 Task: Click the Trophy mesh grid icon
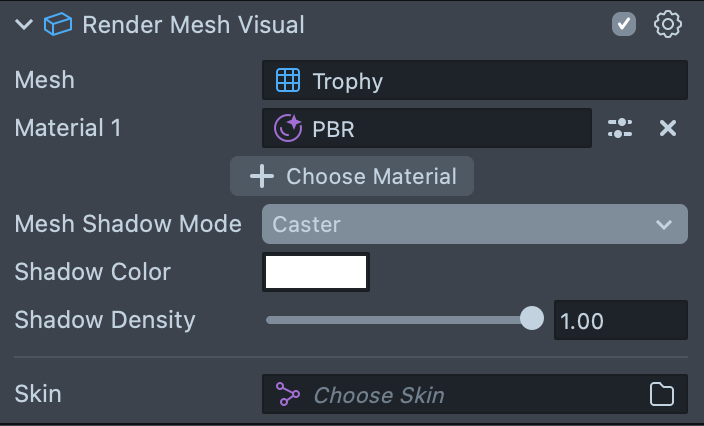point(288,80)
